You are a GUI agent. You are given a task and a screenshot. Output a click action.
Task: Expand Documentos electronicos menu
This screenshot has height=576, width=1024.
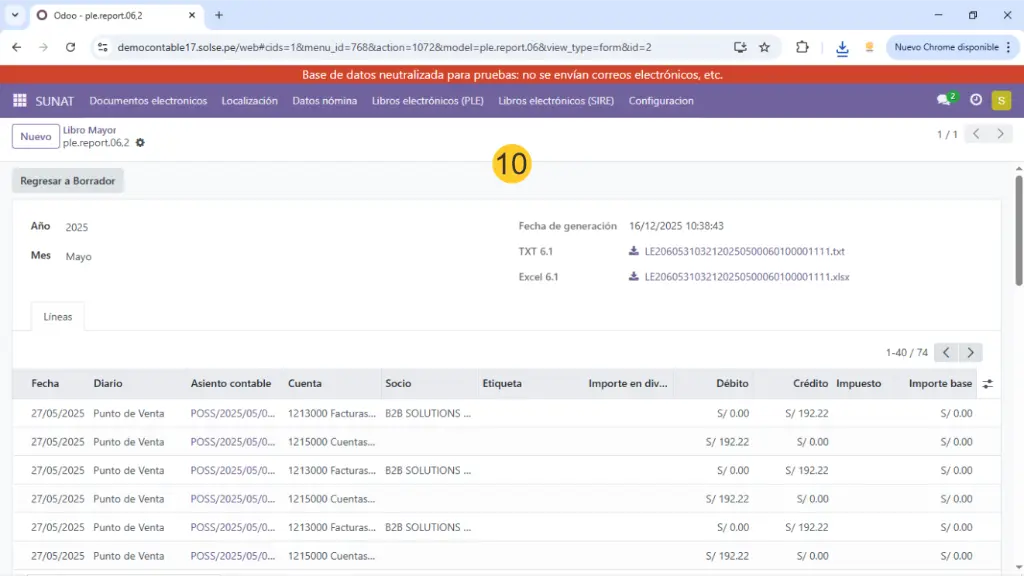pyautogui.click(x=148, y=100)
